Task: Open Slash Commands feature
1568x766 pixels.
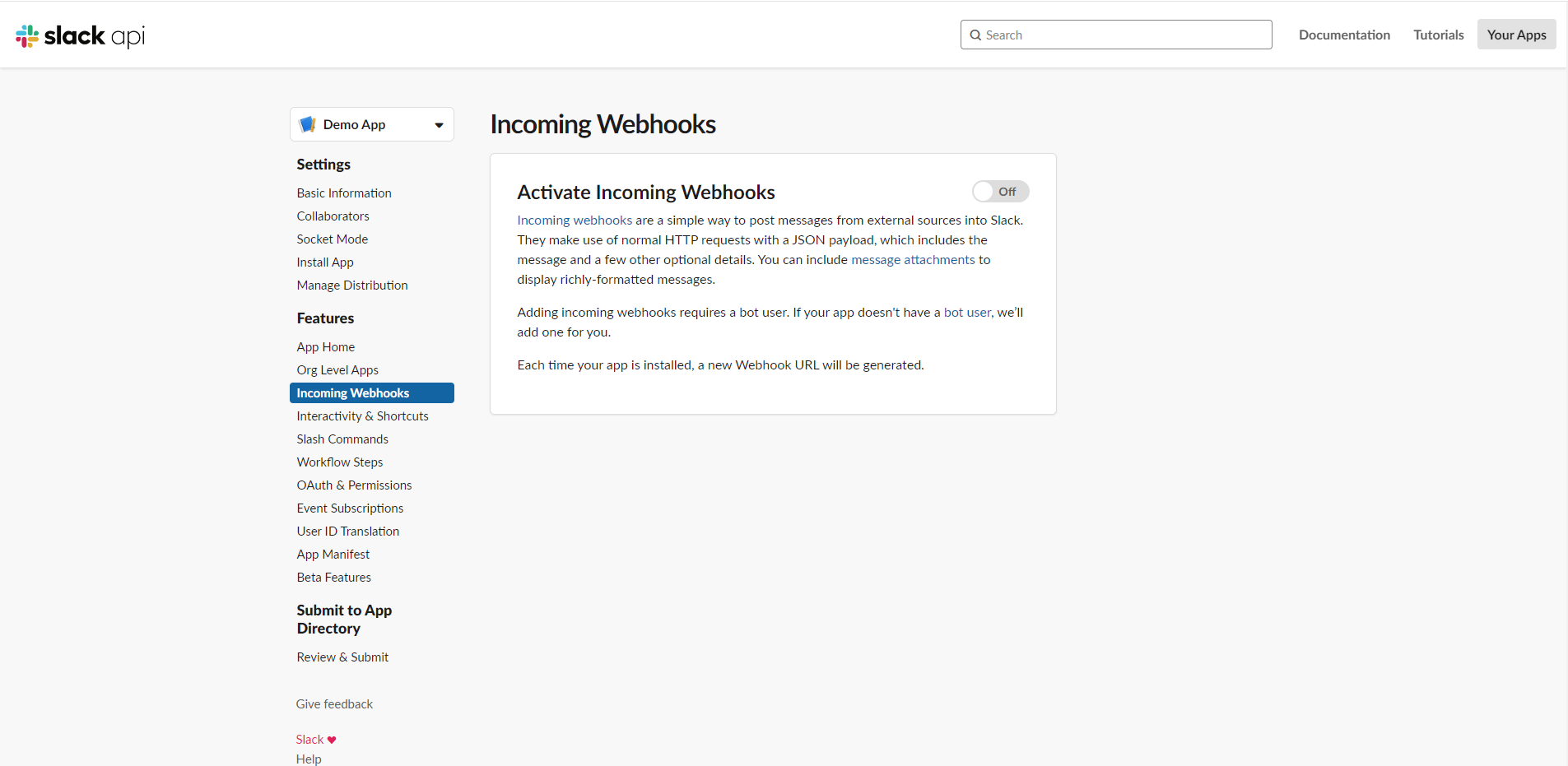Action: [342, 439]
